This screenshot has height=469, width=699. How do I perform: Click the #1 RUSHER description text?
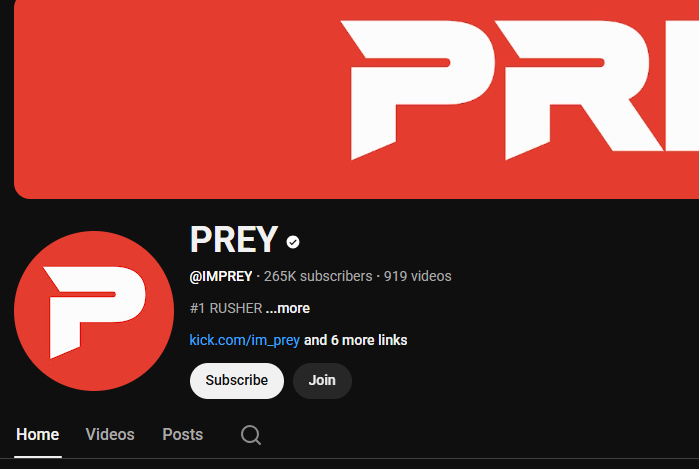coord(226,309)
